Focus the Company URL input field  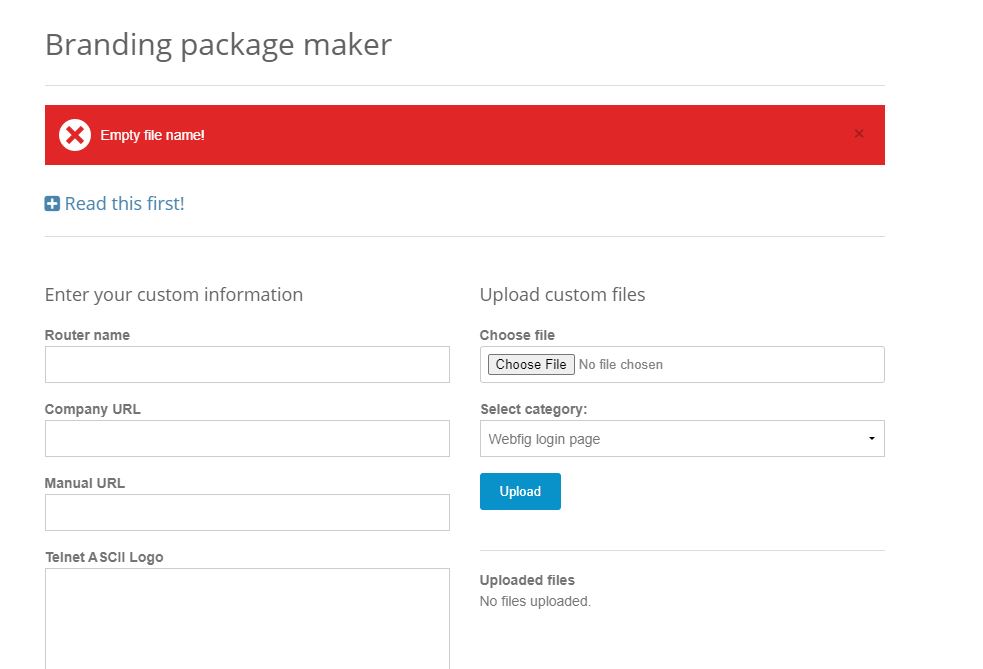coord(246,438)
